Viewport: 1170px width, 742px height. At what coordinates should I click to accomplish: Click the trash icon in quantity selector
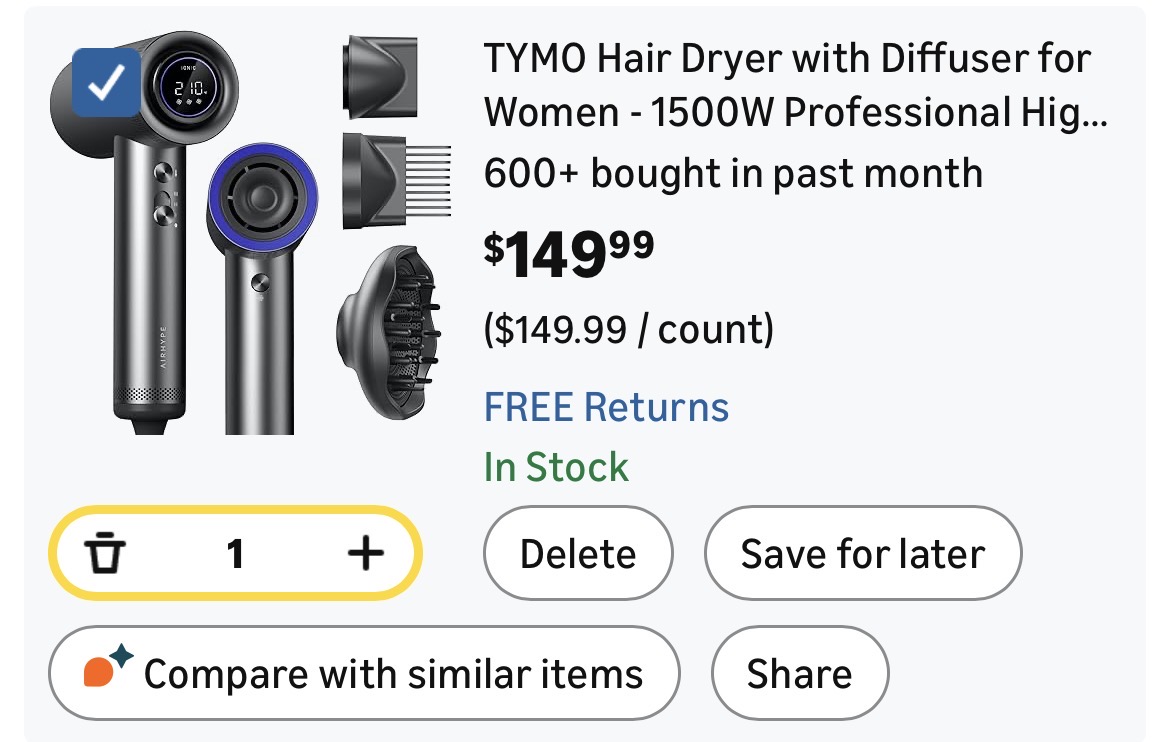coord(104,553)
